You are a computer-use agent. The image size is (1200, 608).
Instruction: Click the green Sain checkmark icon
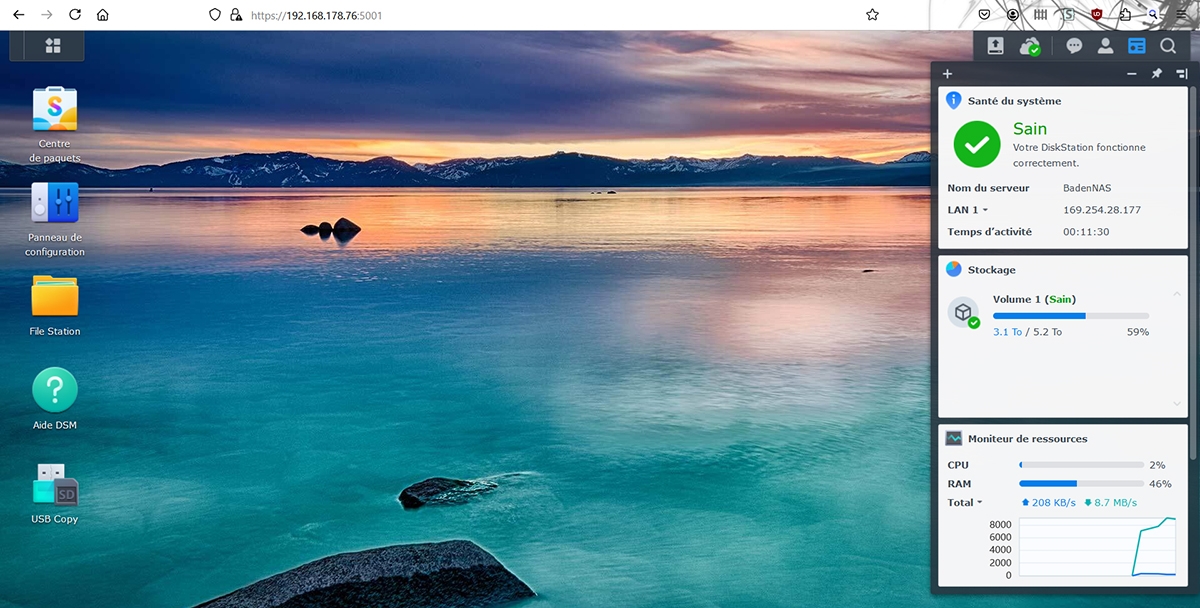coord(977,145)
